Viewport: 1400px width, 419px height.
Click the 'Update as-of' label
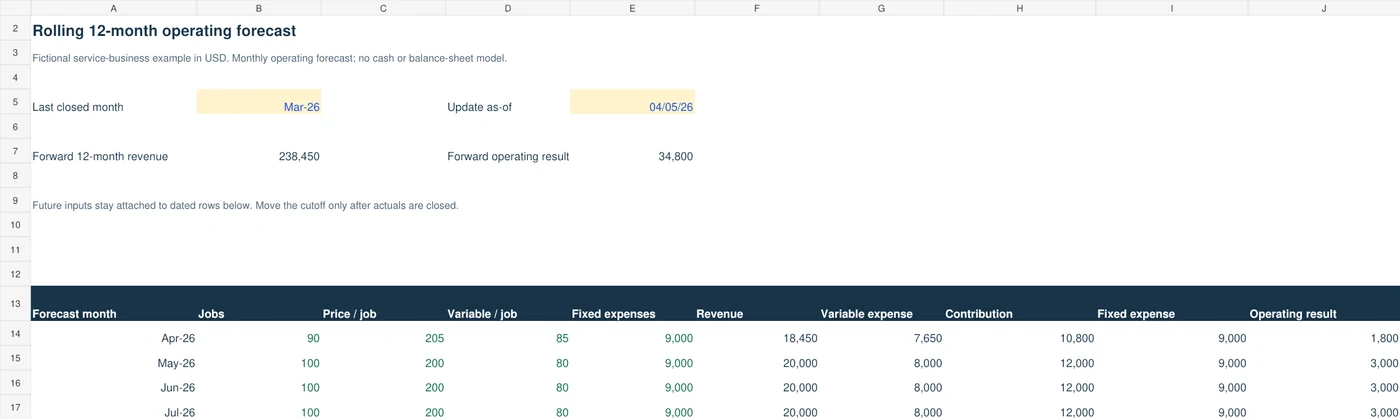click(x=479, y=107)
